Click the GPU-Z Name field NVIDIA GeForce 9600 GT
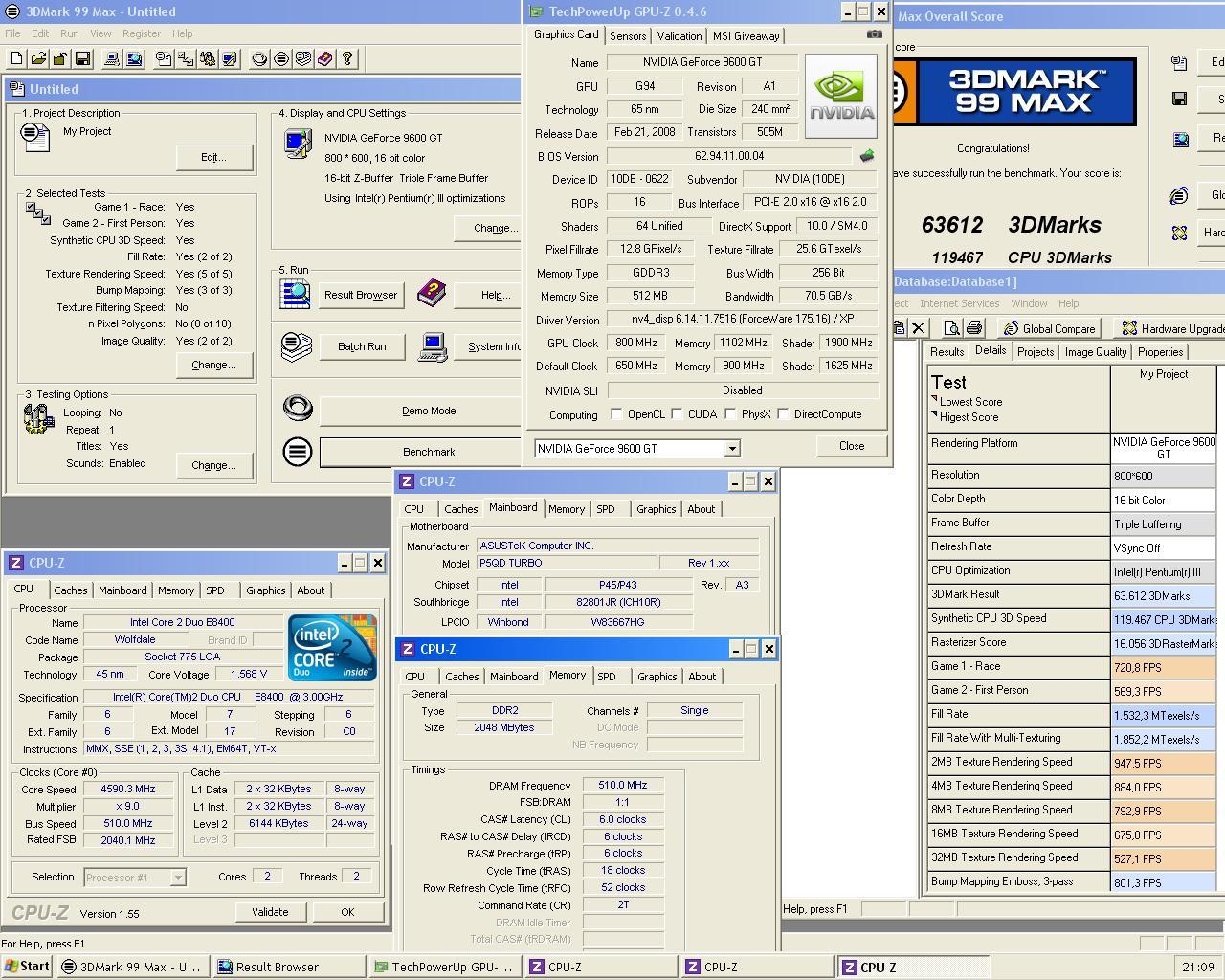The width and height of the screenshot is (1225, 980). pyautogui.click(x=702, y=62)
